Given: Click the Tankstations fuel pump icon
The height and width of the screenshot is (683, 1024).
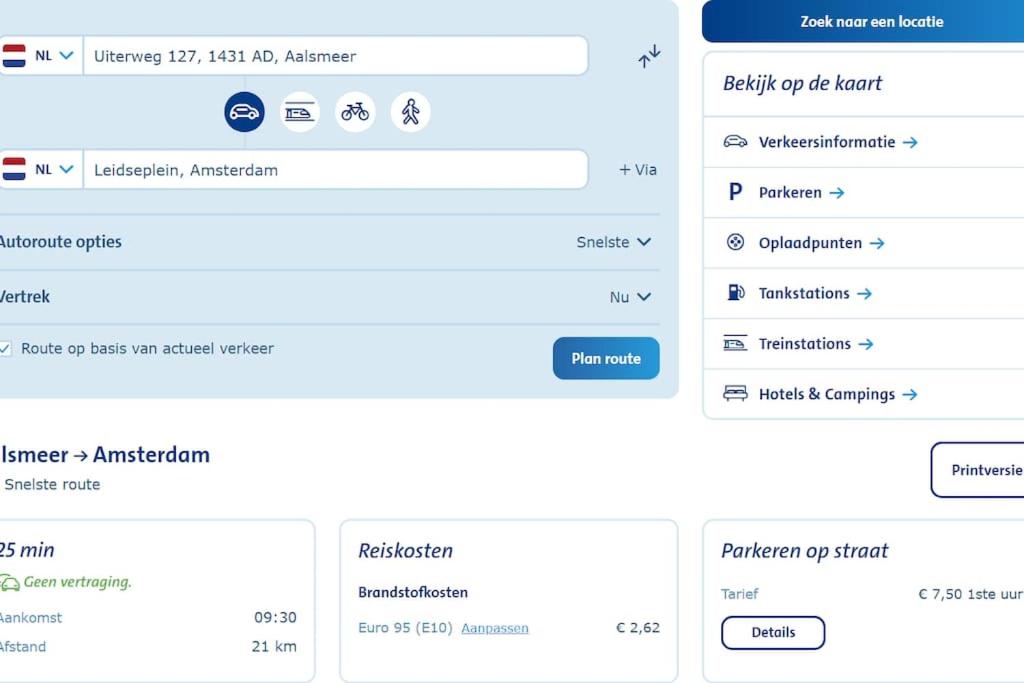Looking at the screenshot, I should click(735, 293).
